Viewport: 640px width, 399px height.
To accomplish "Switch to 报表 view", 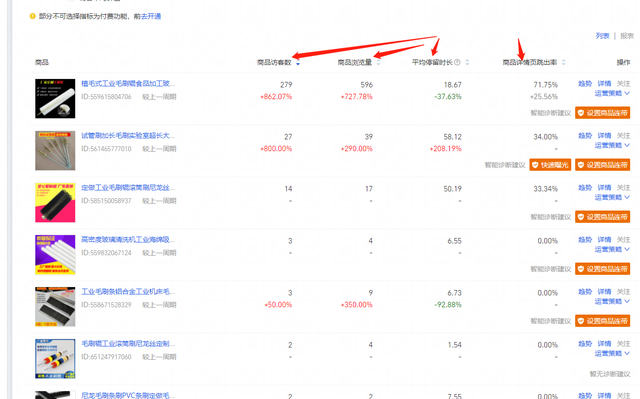I will click(x=627, y=36).
